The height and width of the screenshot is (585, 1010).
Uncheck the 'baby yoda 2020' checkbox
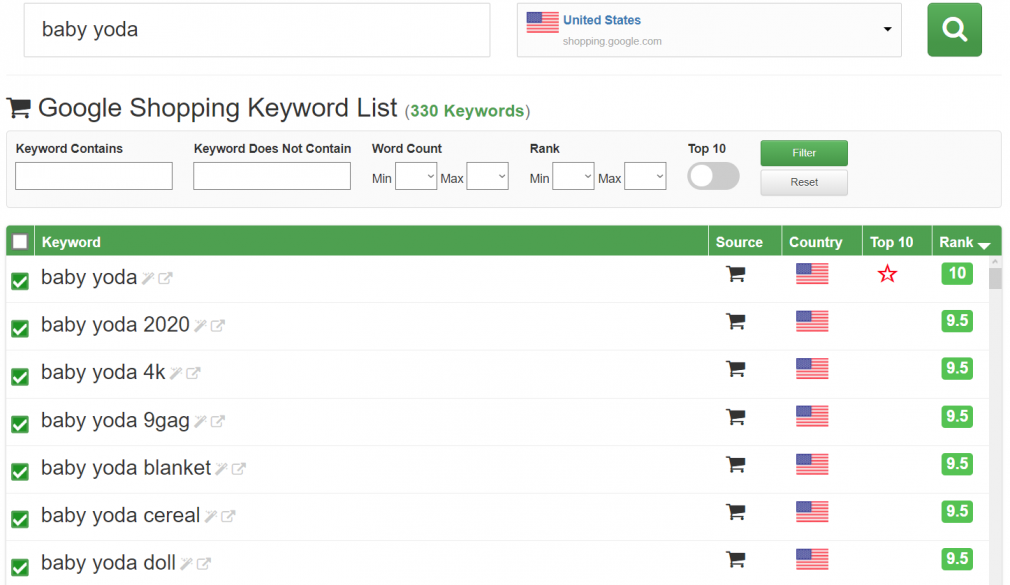20,329
